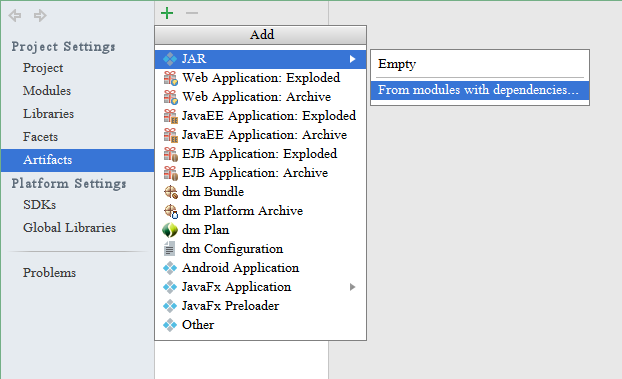This screenshot has width=622, height=379.
Task: Click the Web Application: Archive gift icon
Action: point(171,97)
